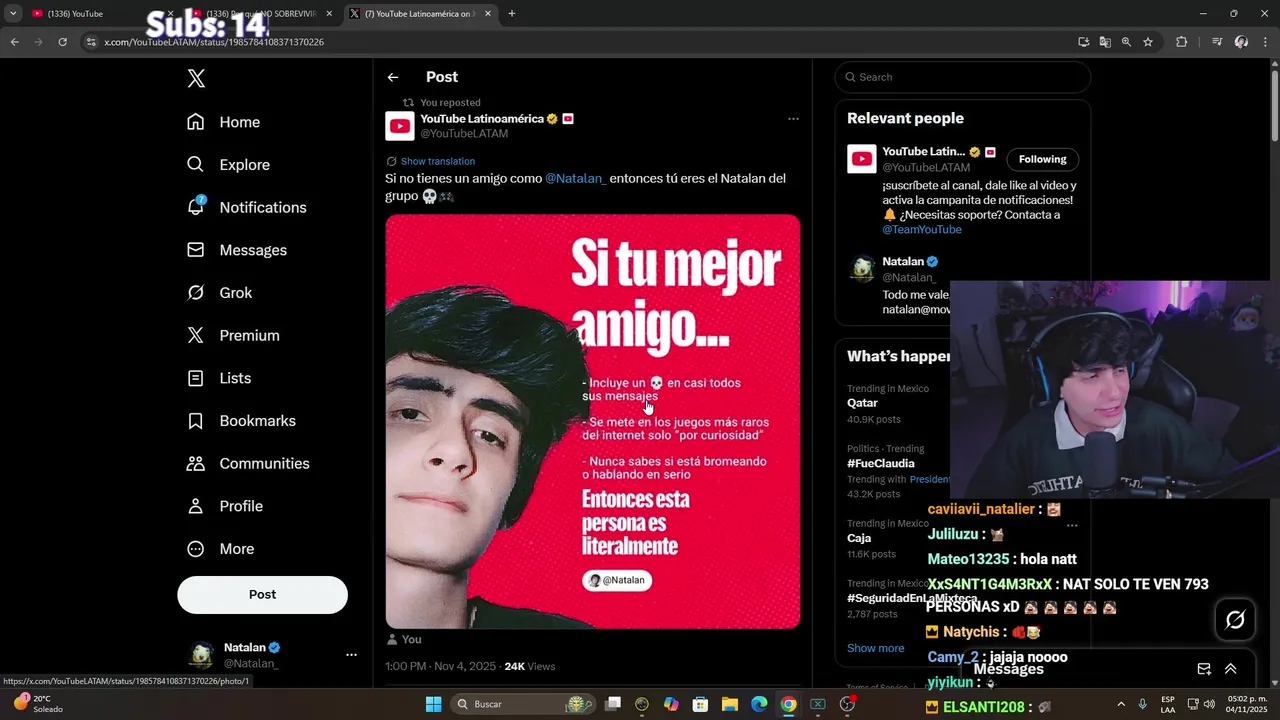Open Messages from the left sidebar
Viewport: 1280px width, 720px height.
[x=236, y=250]
